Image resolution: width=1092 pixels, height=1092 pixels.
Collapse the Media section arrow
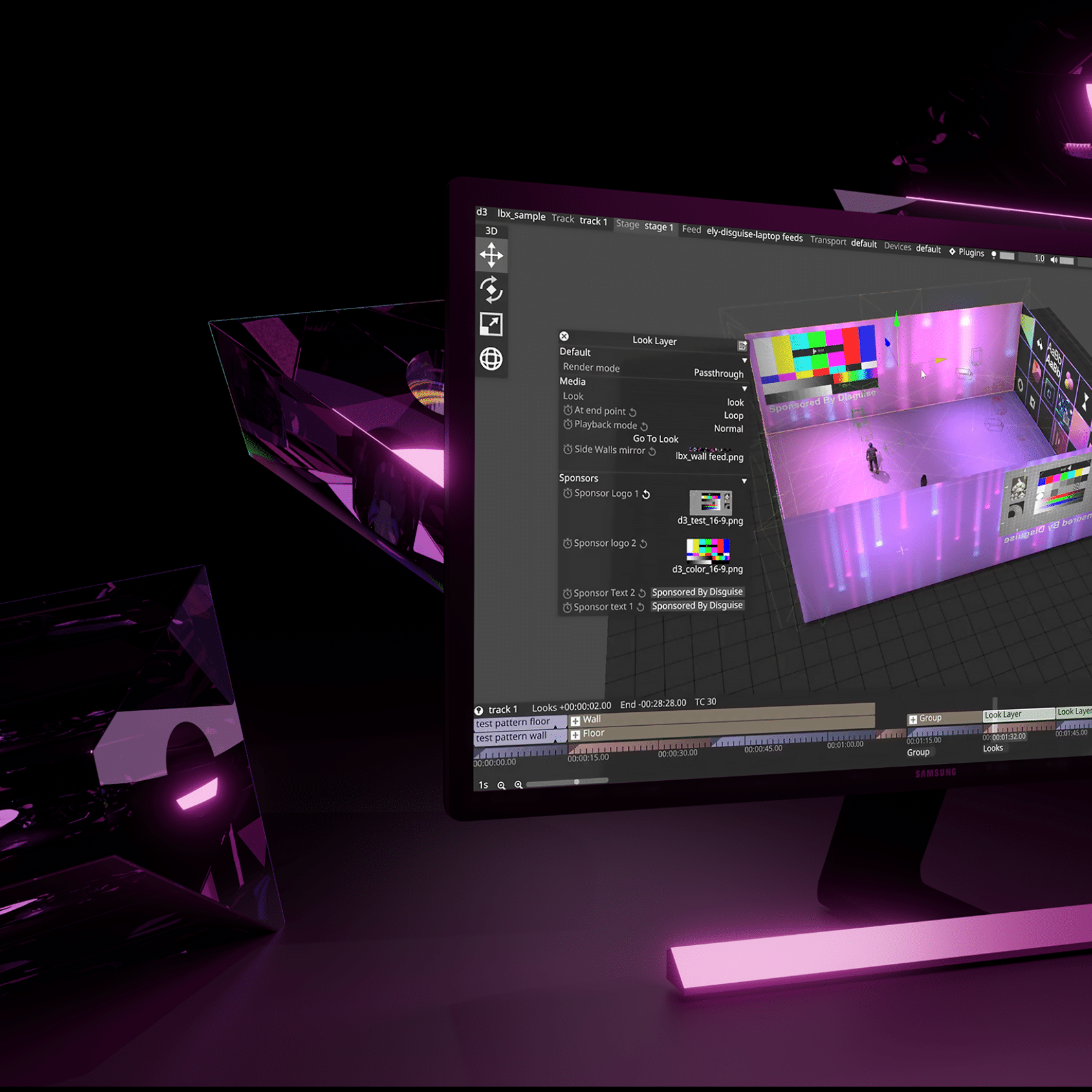pos(745,389)
